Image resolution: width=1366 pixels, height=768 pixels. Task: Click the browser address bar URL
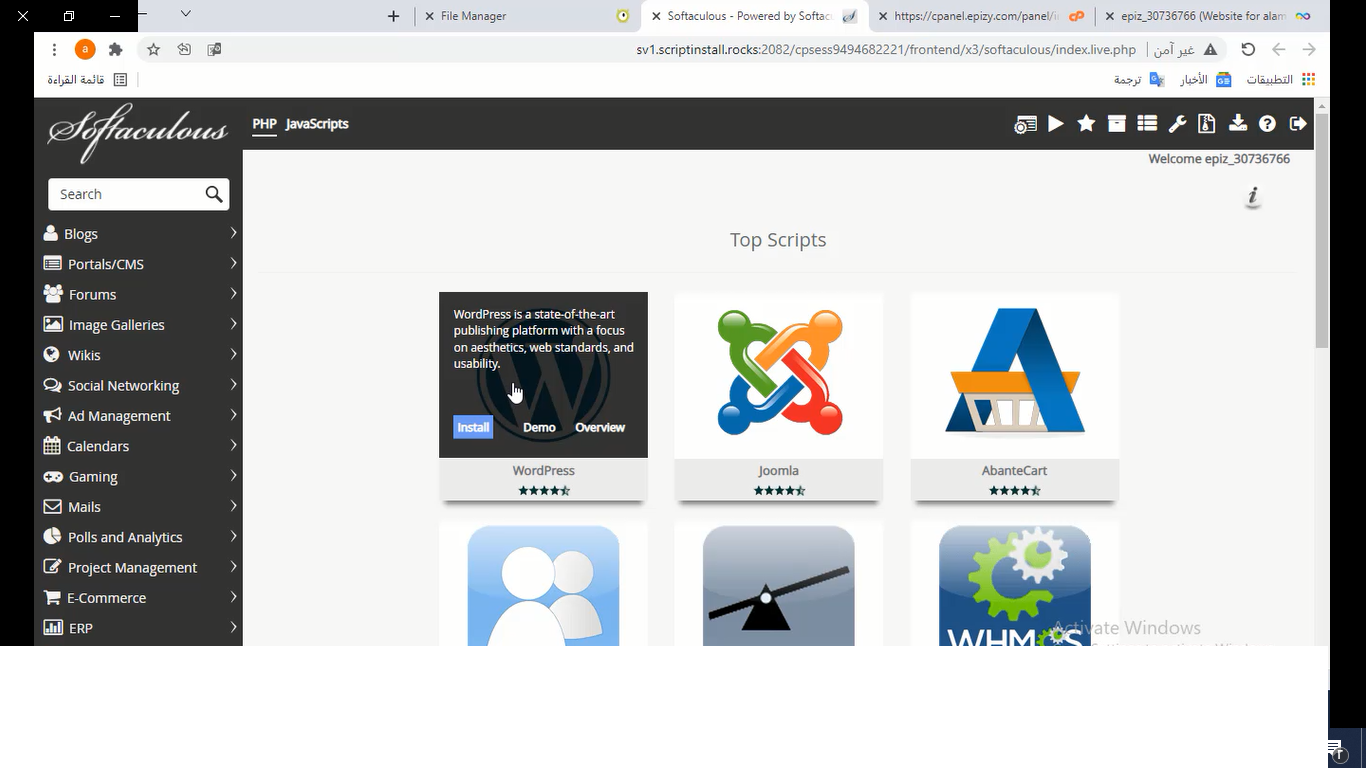click(886, 49)
